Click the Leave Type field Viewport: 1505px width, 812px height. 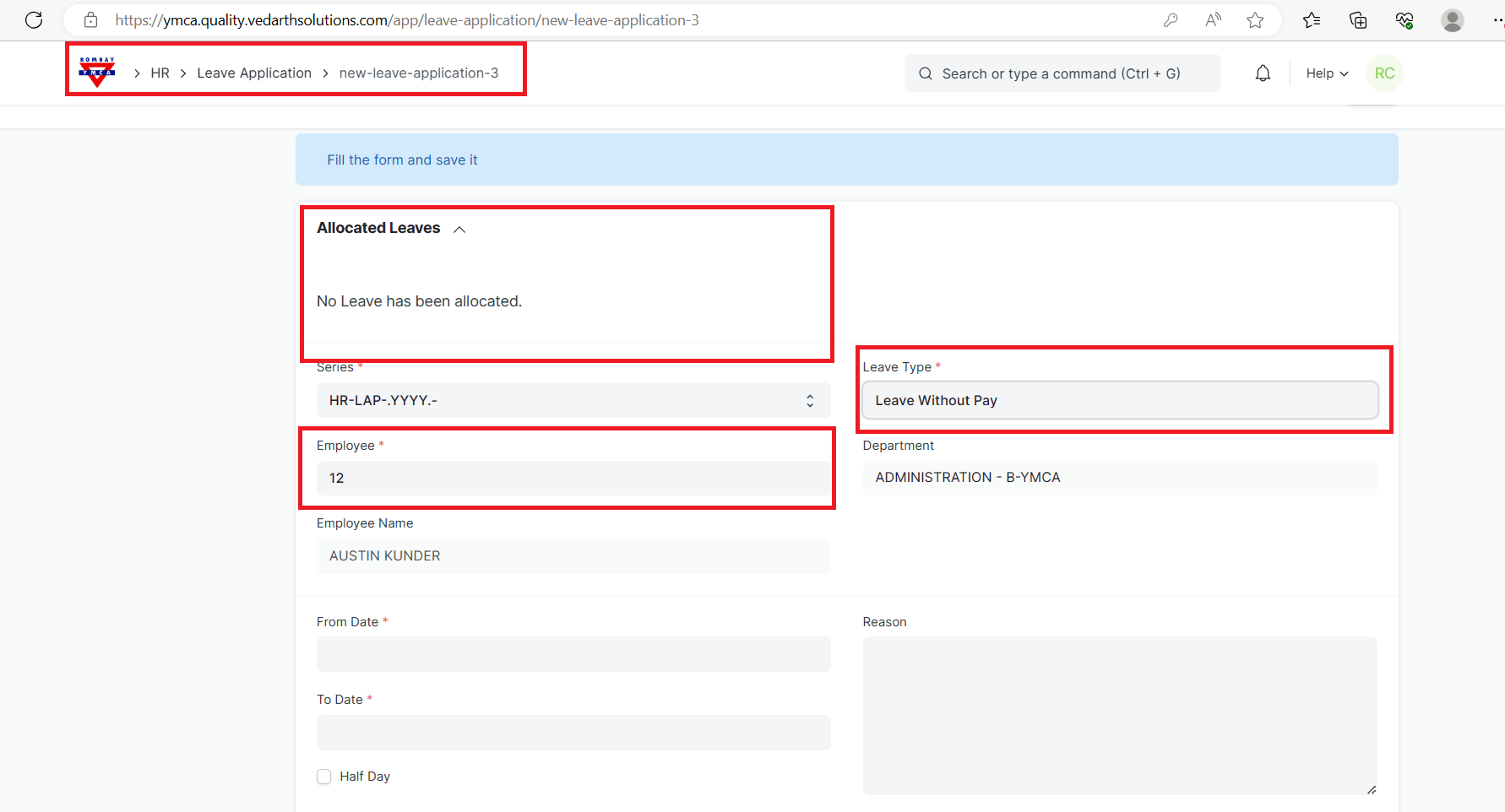pos(1119,400)
